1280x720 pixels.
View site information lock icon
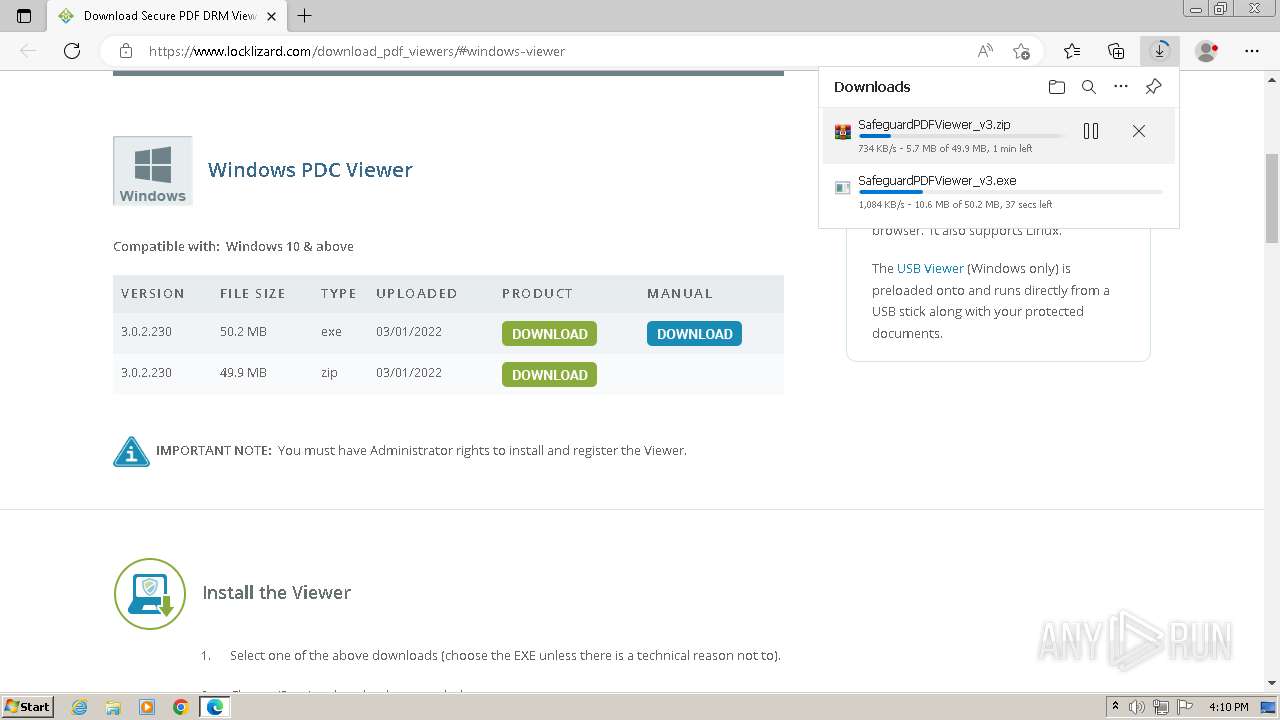(126, 51)
